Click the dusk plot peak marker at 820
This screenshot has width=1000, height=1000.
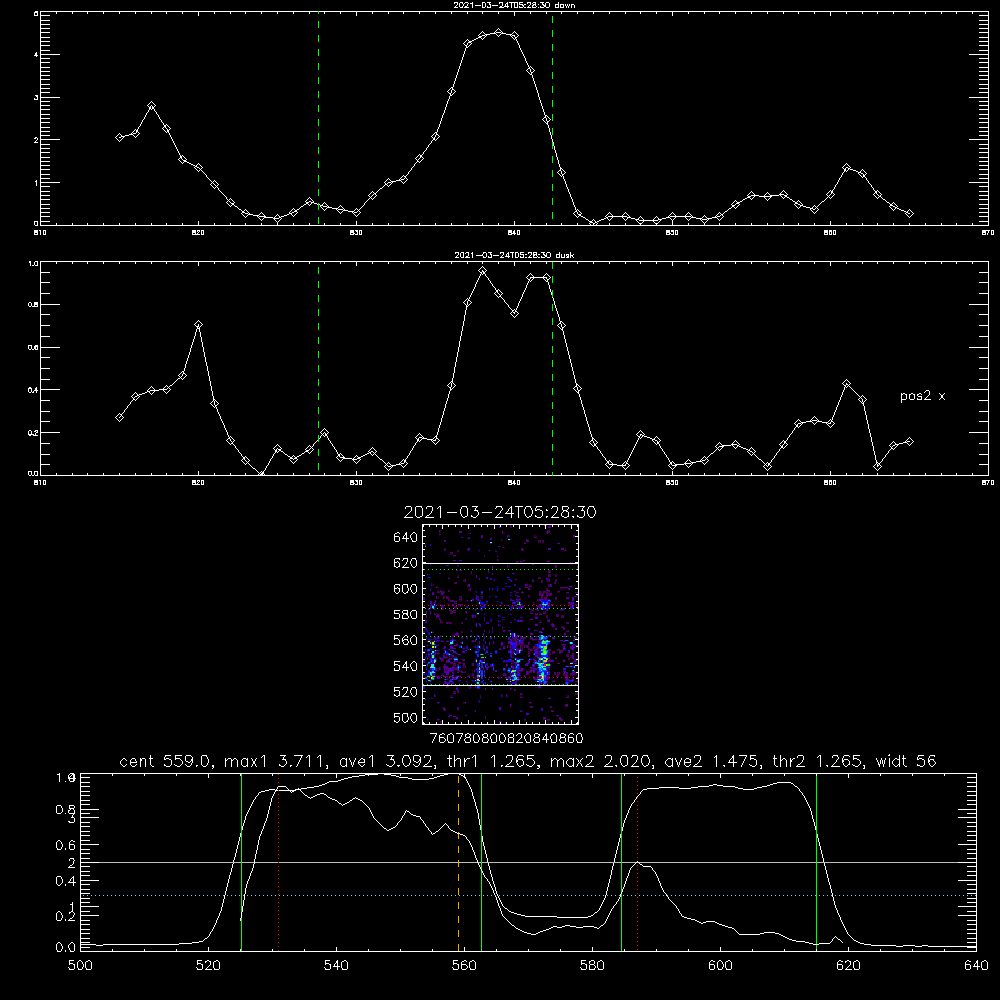pyautogui.click(x=198, y=325)
